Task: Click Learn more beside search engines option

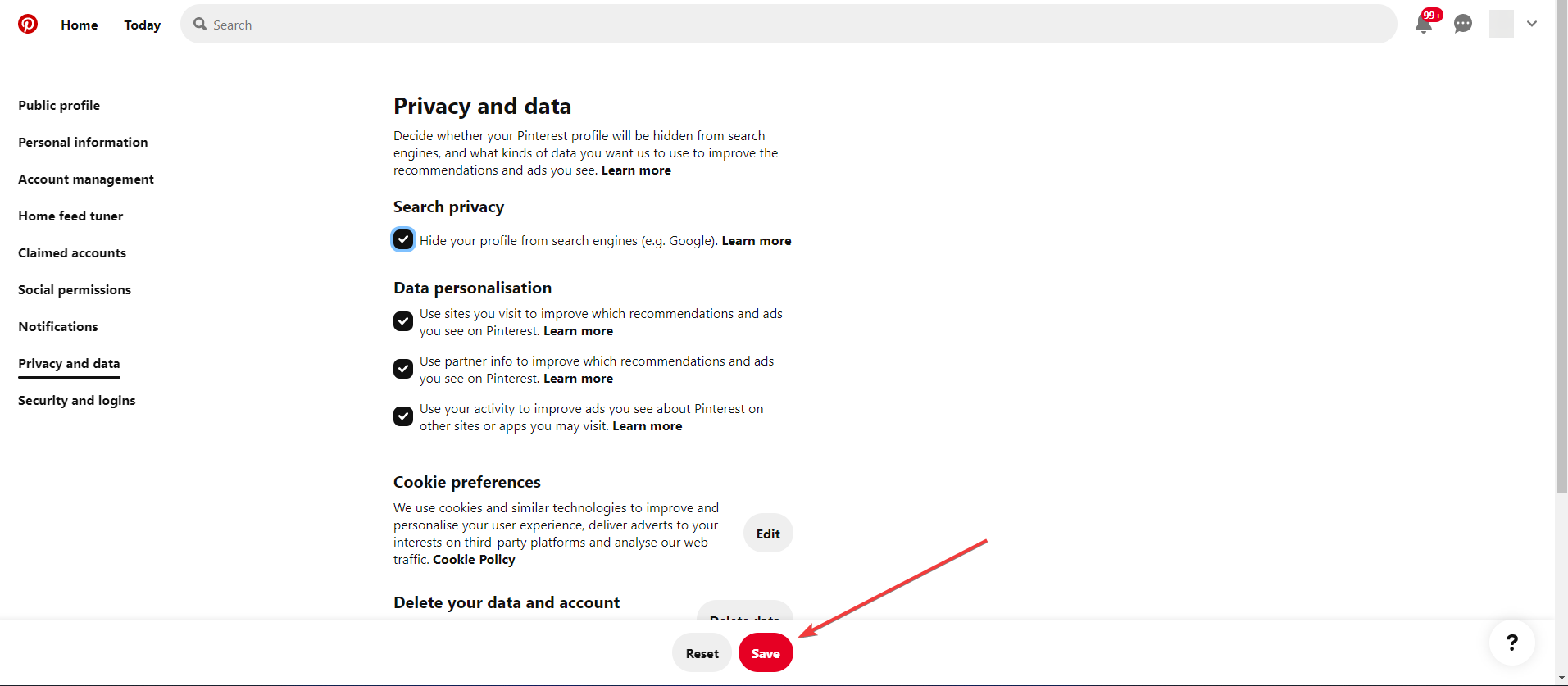Action: (x=757, y=240)
